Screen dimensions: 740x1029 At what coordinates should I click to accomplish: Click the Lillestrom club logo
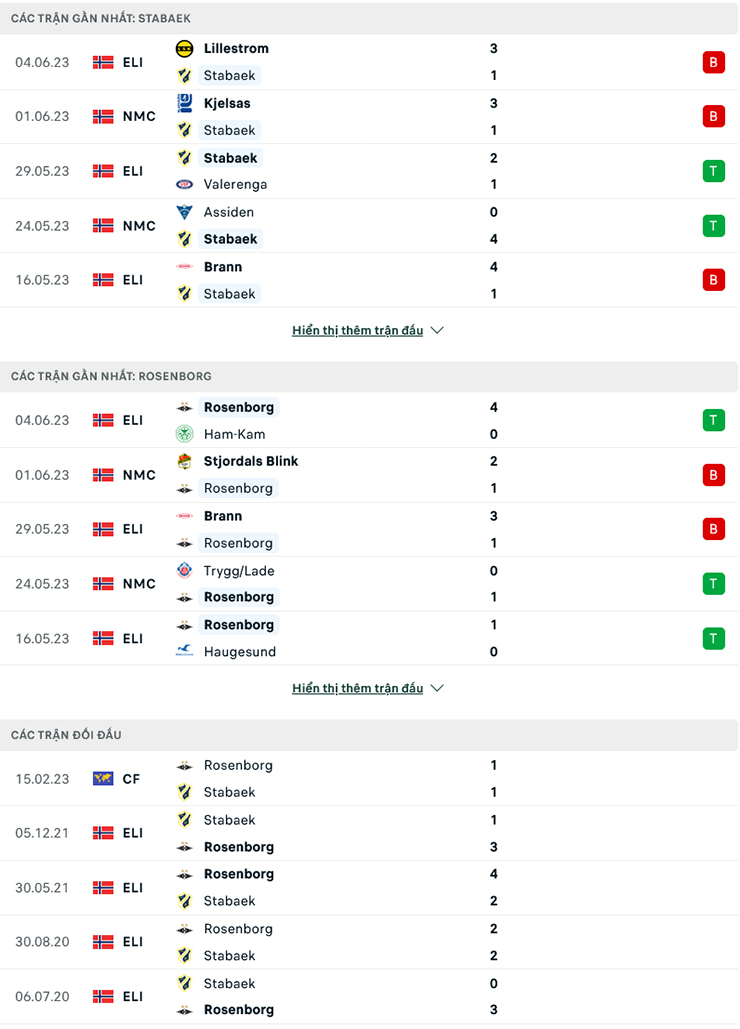point(185,48)
